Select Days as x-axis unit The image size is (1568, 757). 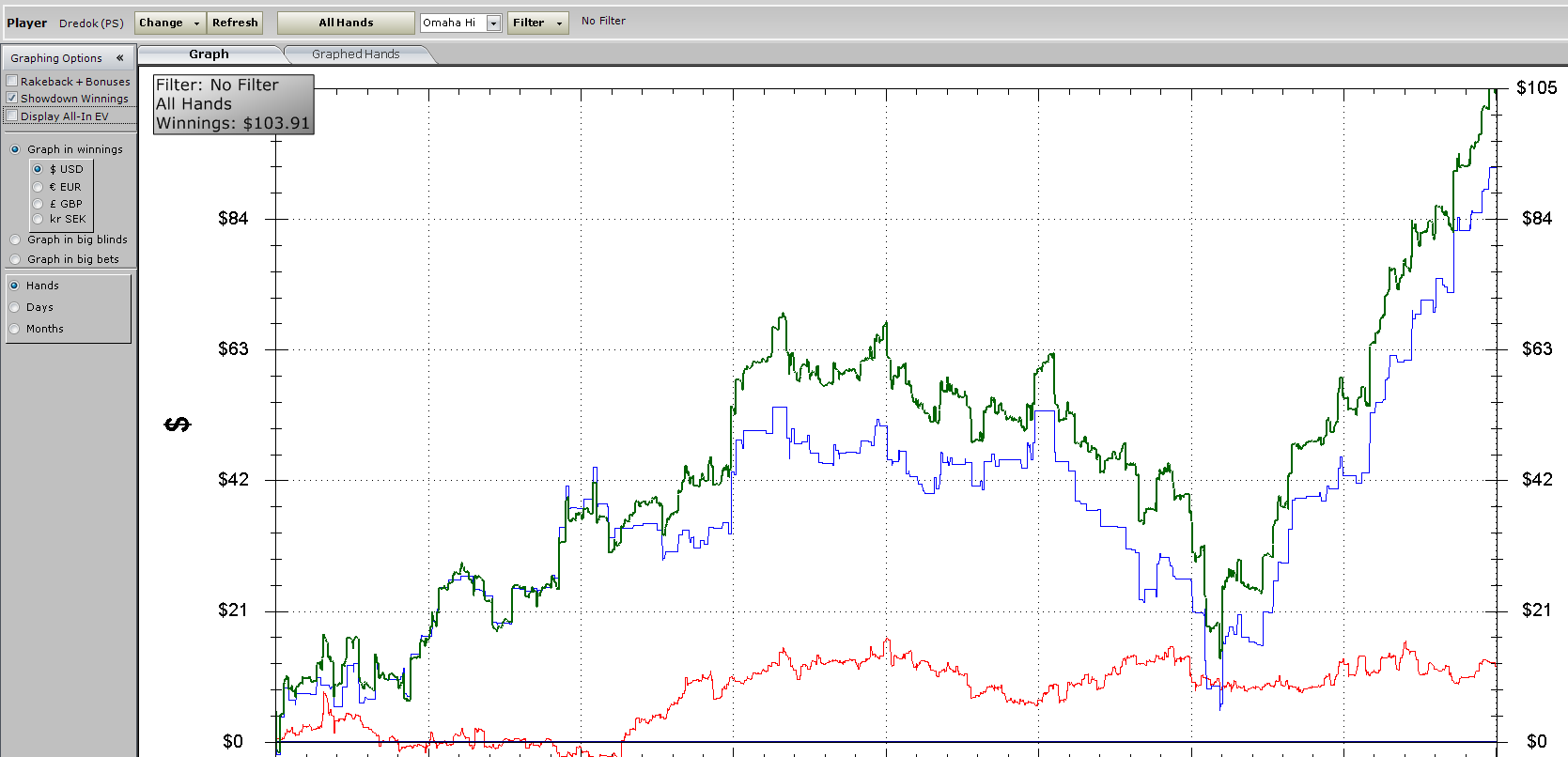click(14, 307)
